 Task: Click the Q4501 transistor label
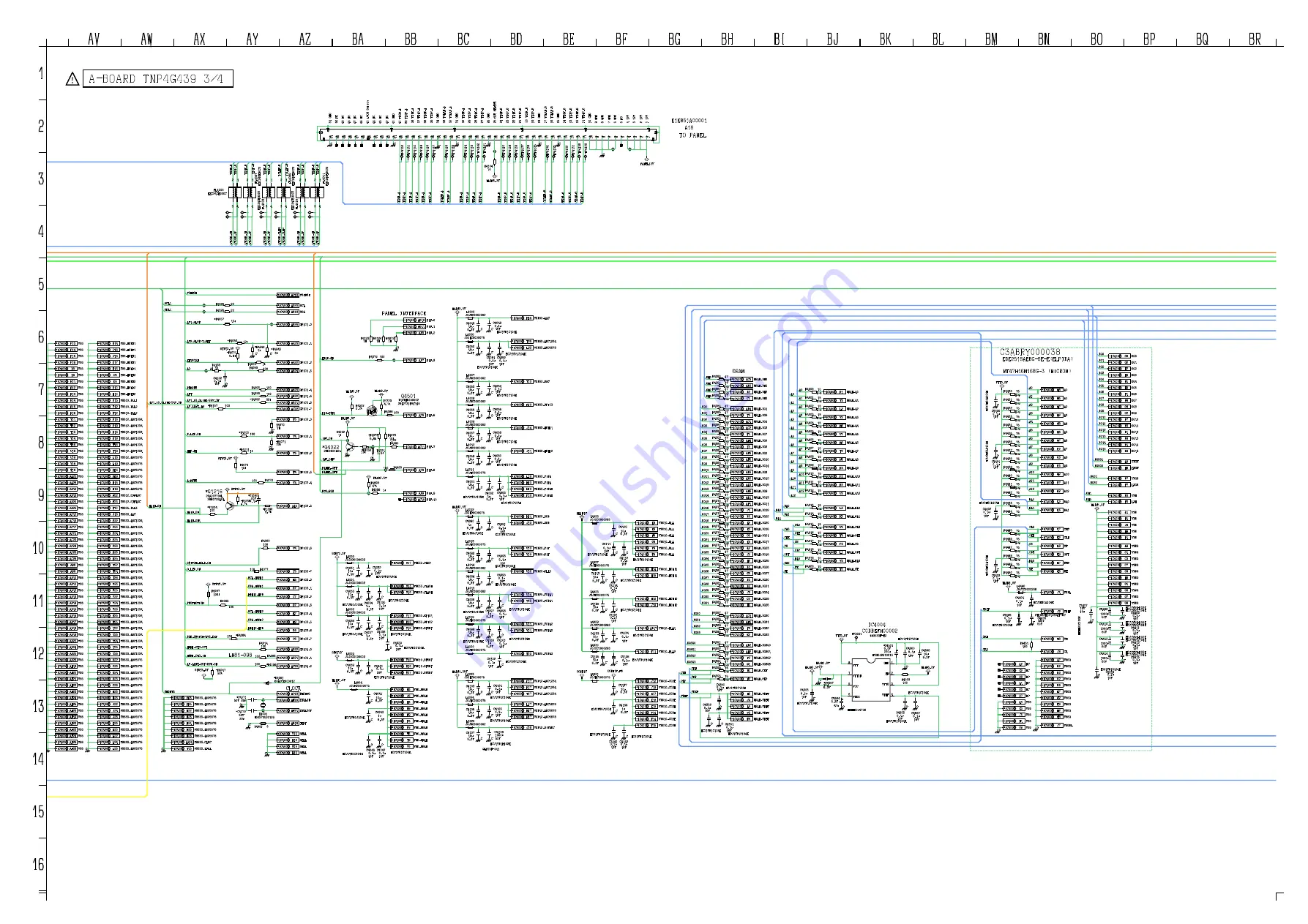click(x=408, y=397)
